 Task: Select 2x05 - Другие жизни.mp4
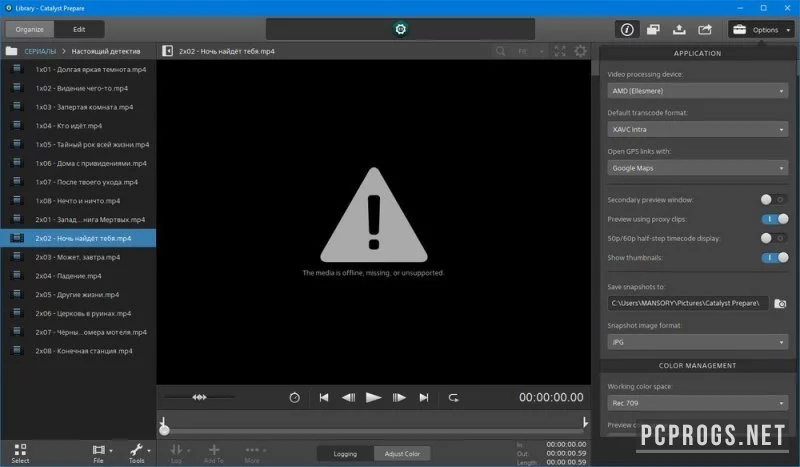coord(78,294)
